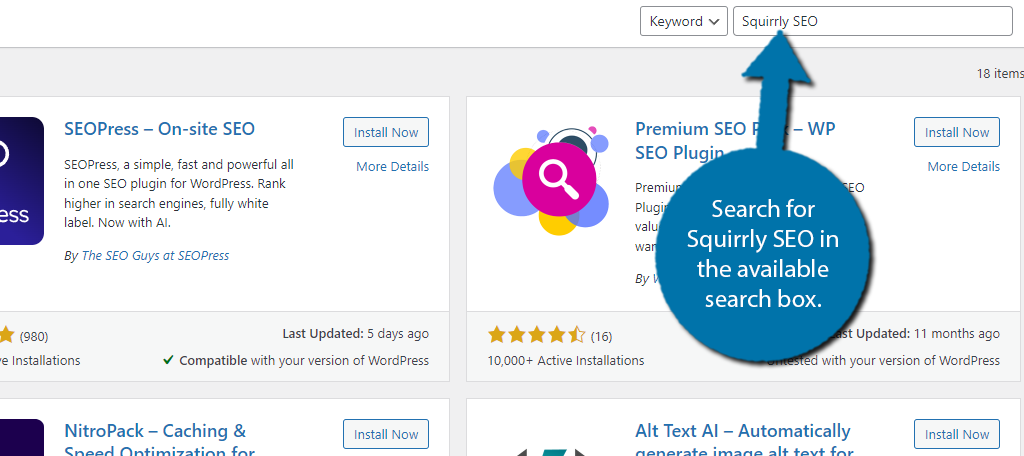Viewport: 1024px width, 456px height.
Task: Click the Compatible with your version checkmark
Action: 168,360
